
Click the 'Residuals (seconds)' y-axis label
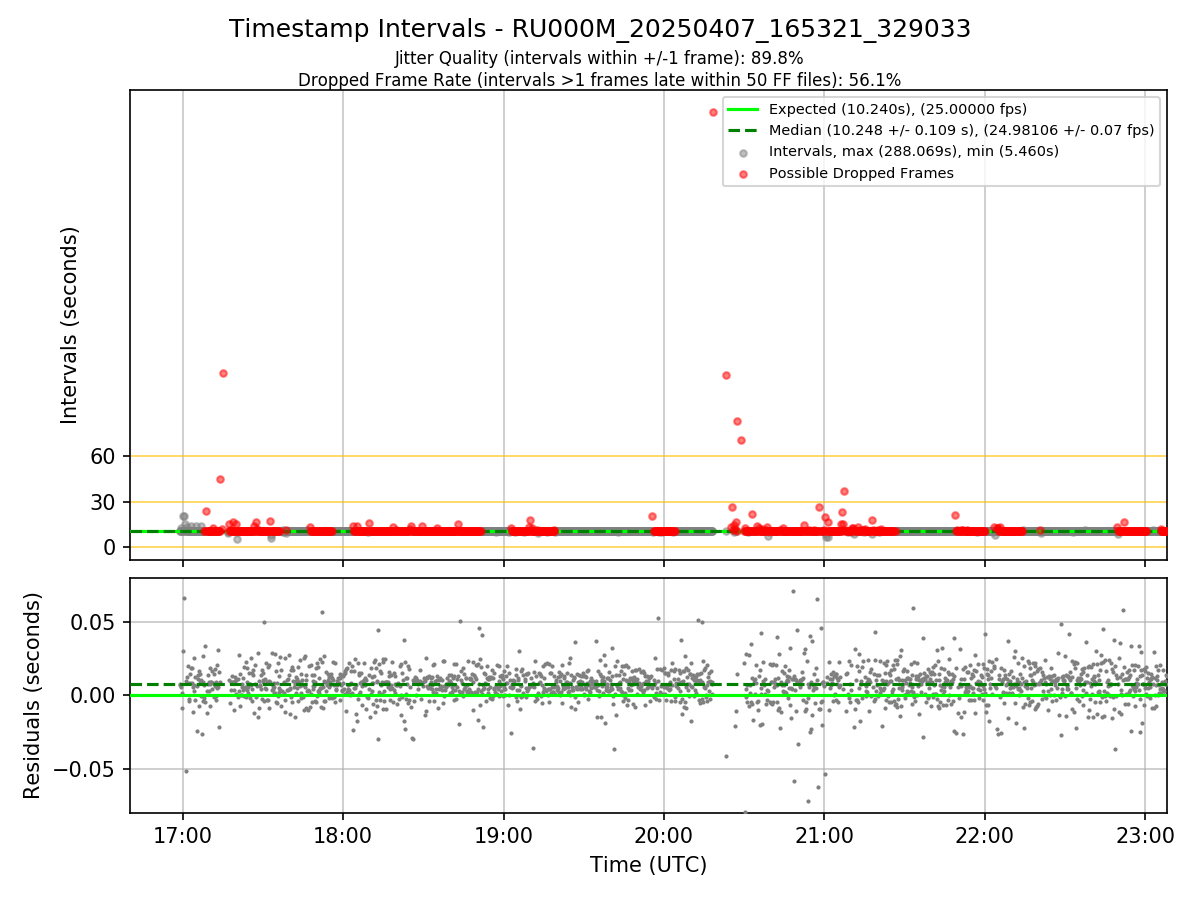33,695
